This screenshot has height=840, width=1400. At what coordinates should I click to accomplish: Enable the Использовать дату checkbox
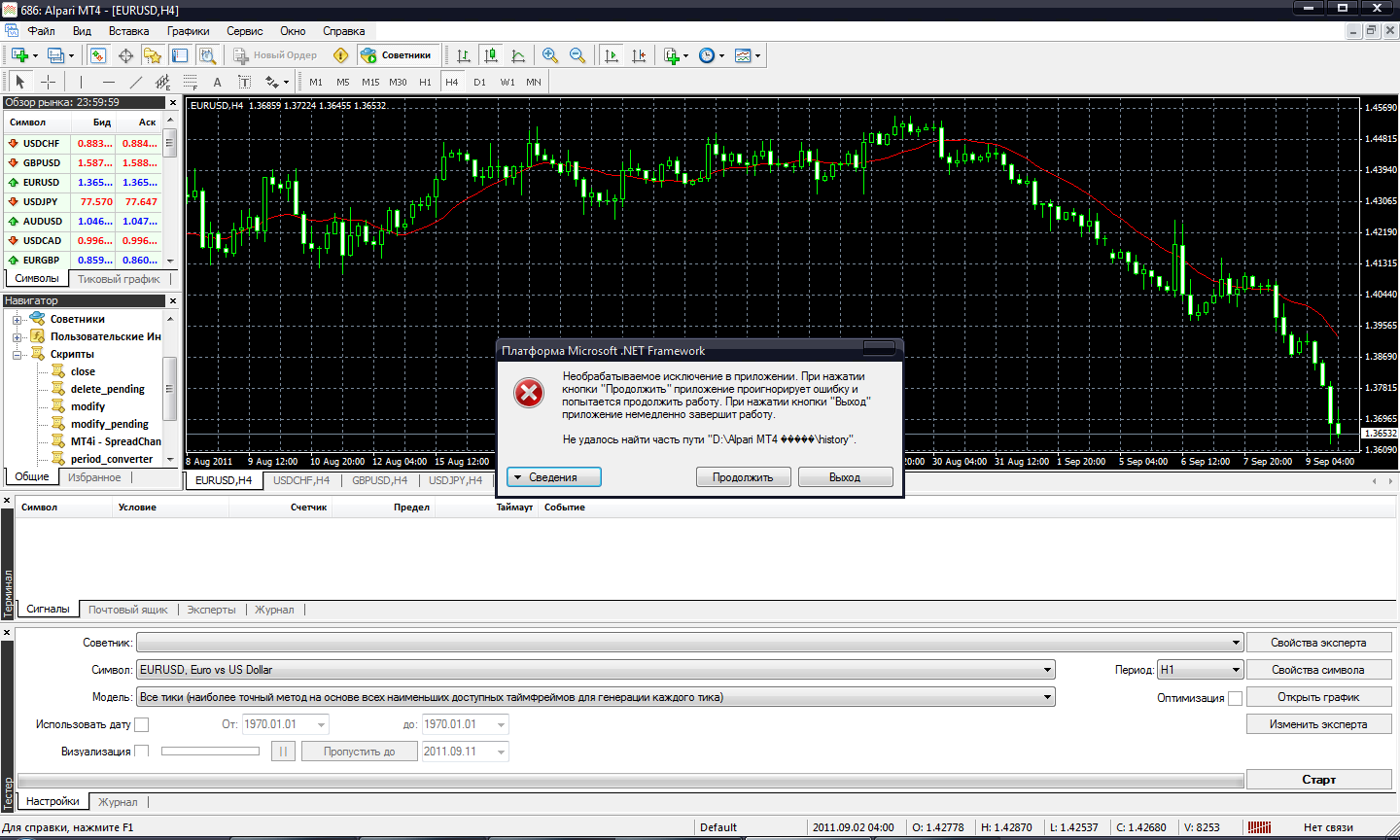[x=142, y=724]
